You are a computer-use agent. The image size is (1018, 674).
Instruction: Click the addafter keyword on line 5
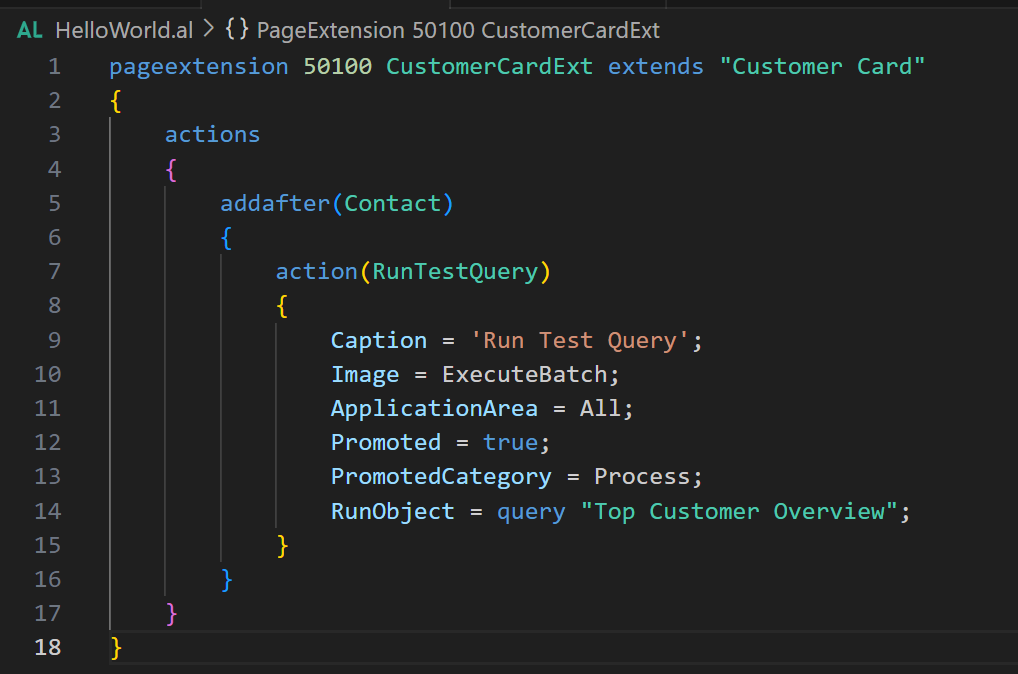(x=275, y=203)
